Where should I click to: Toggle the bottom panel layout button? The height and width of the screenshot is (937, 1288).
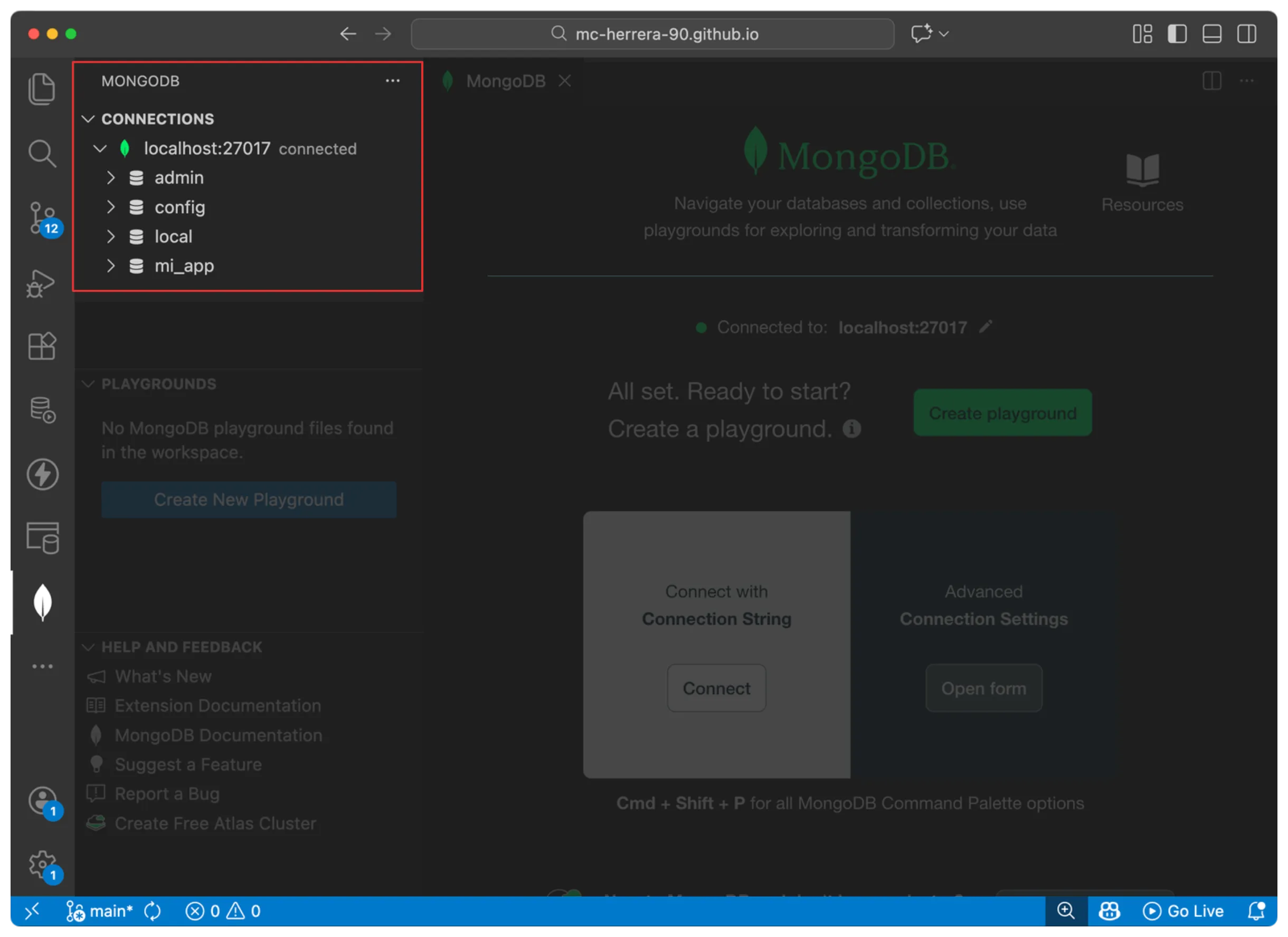1211,34
